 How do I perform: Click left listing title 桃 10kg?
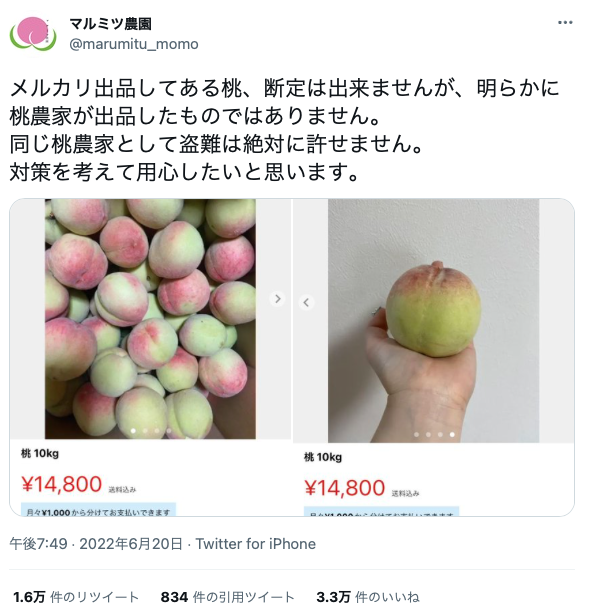40,454
